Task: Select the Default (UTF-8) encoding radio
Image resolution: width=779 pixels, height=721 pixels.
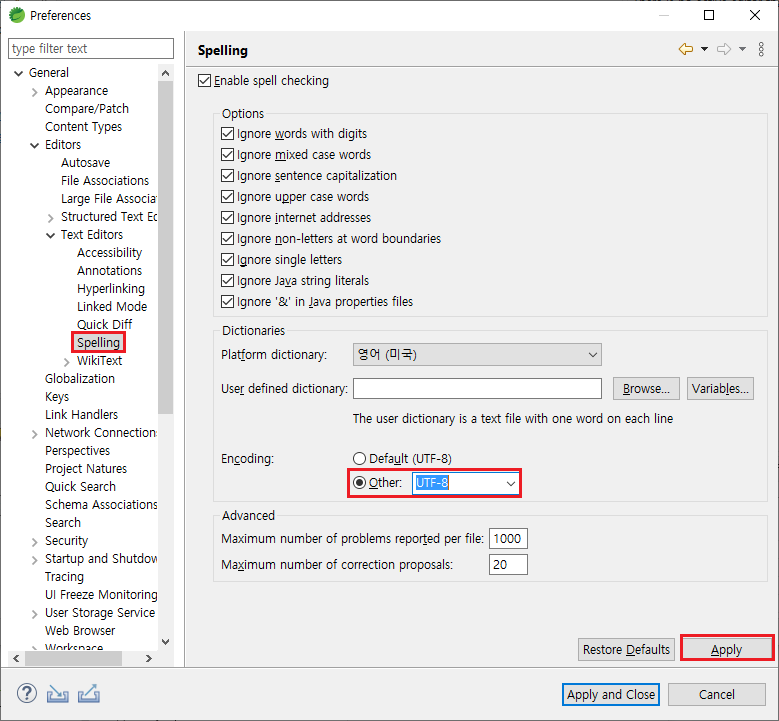Action: (x=359, y=458)
